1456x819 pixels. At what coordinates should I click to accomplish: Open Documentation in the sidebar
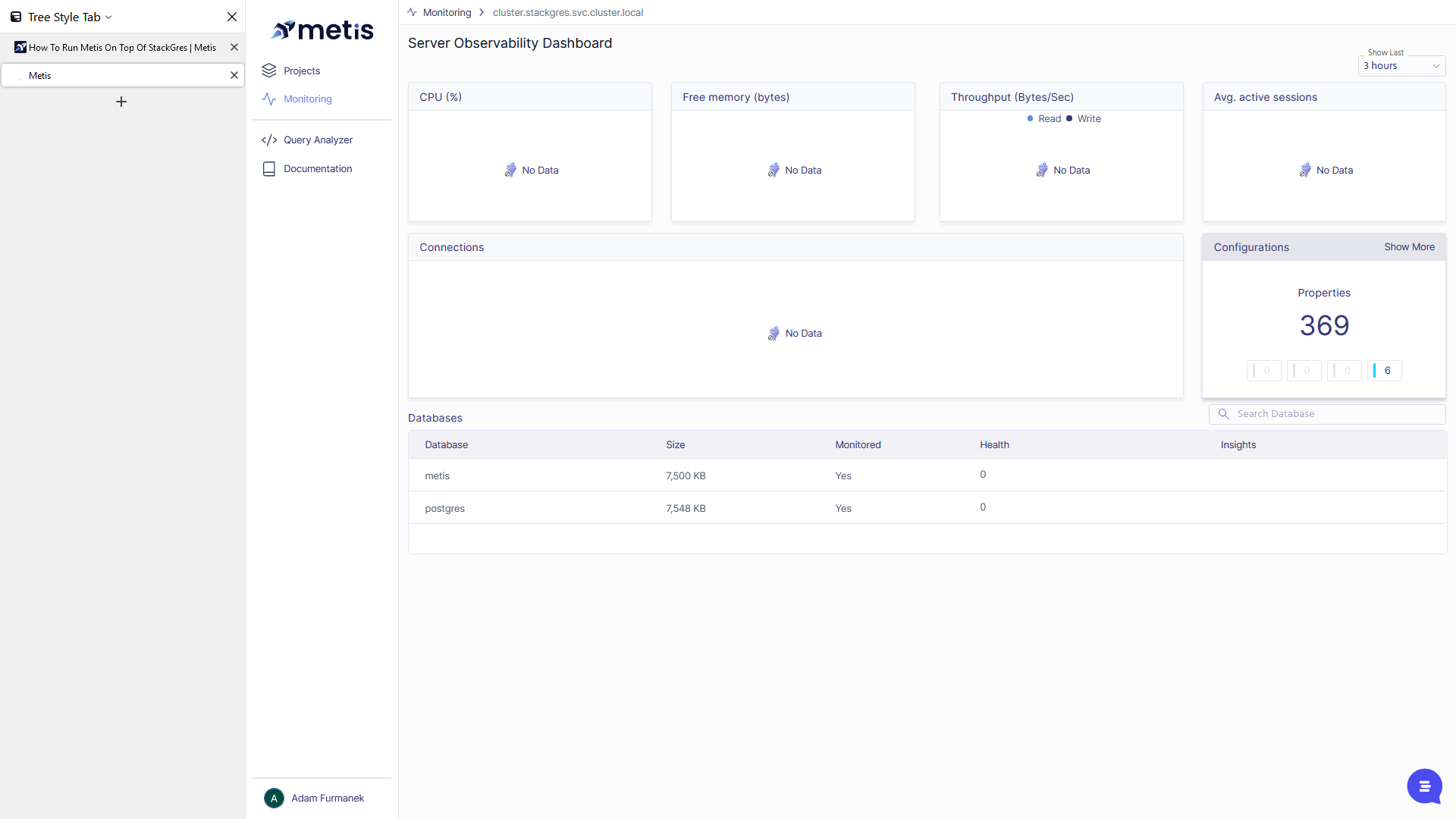[x=318, y=168]
